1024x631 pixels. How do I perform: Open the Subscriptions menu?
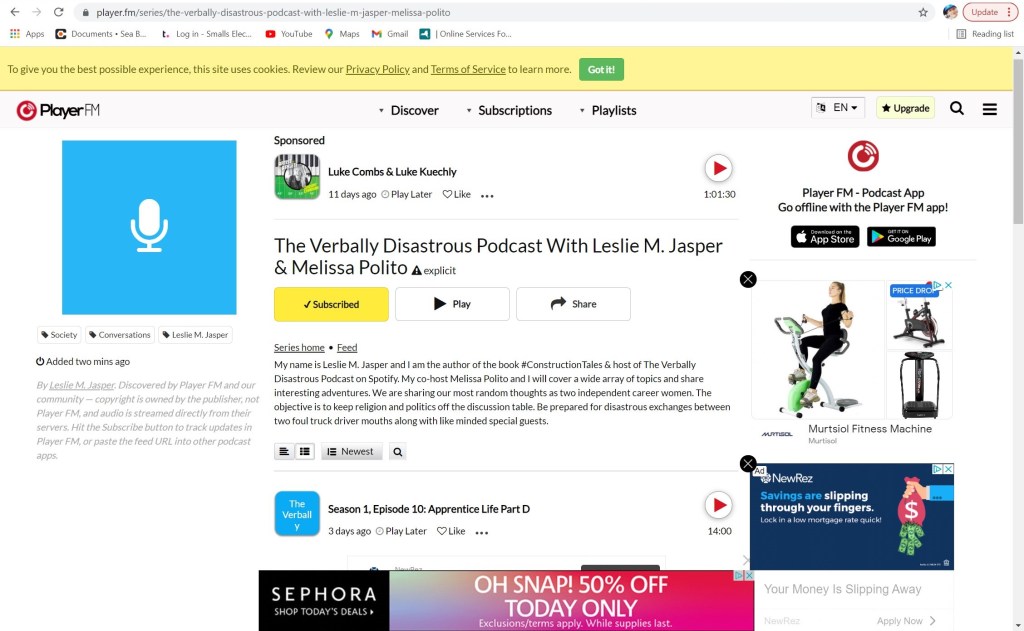[x=509, y=110]
